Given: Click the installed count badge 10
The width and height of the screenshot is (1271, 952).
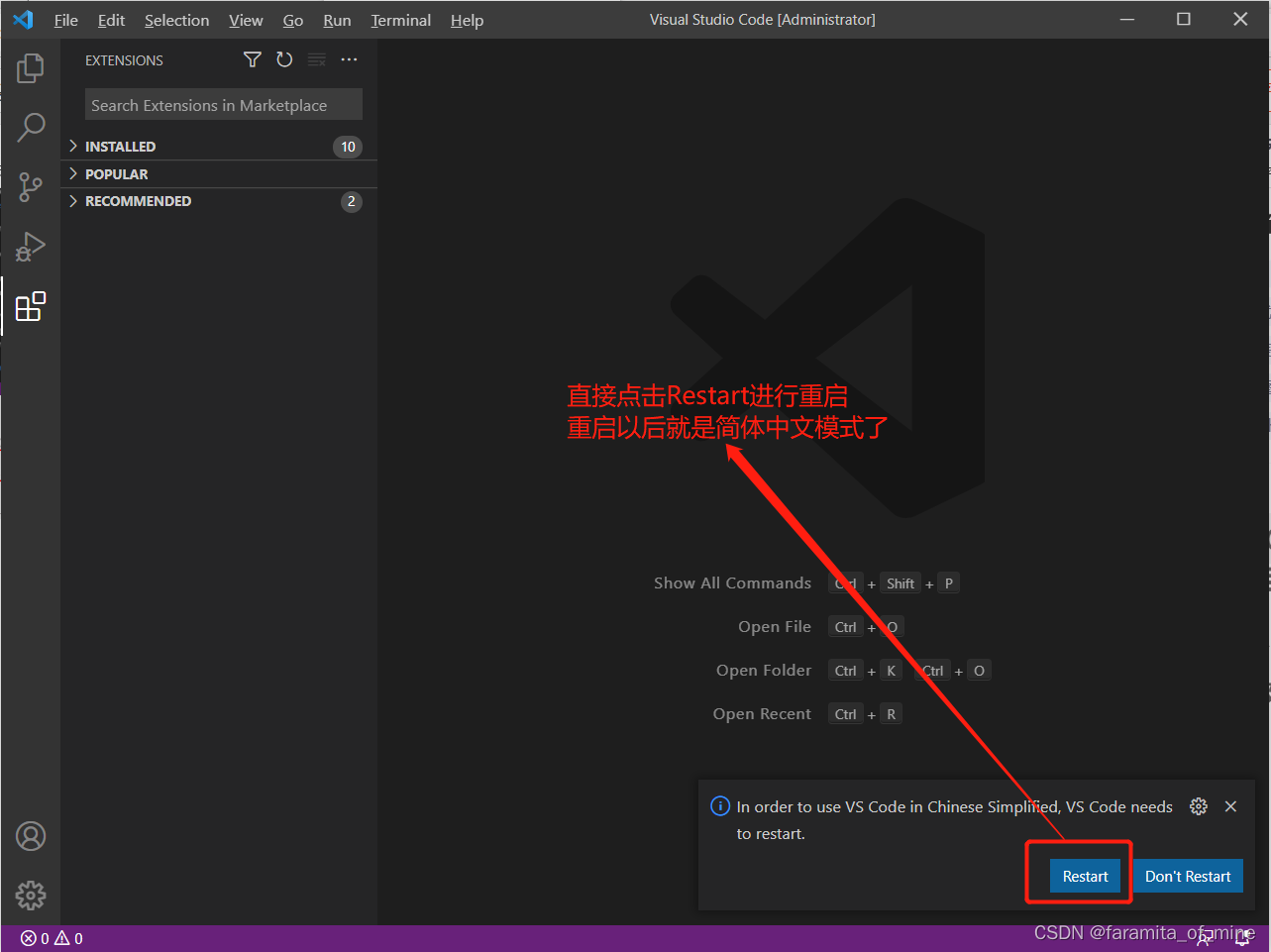Looking at the screenshot, I should 348,147.
